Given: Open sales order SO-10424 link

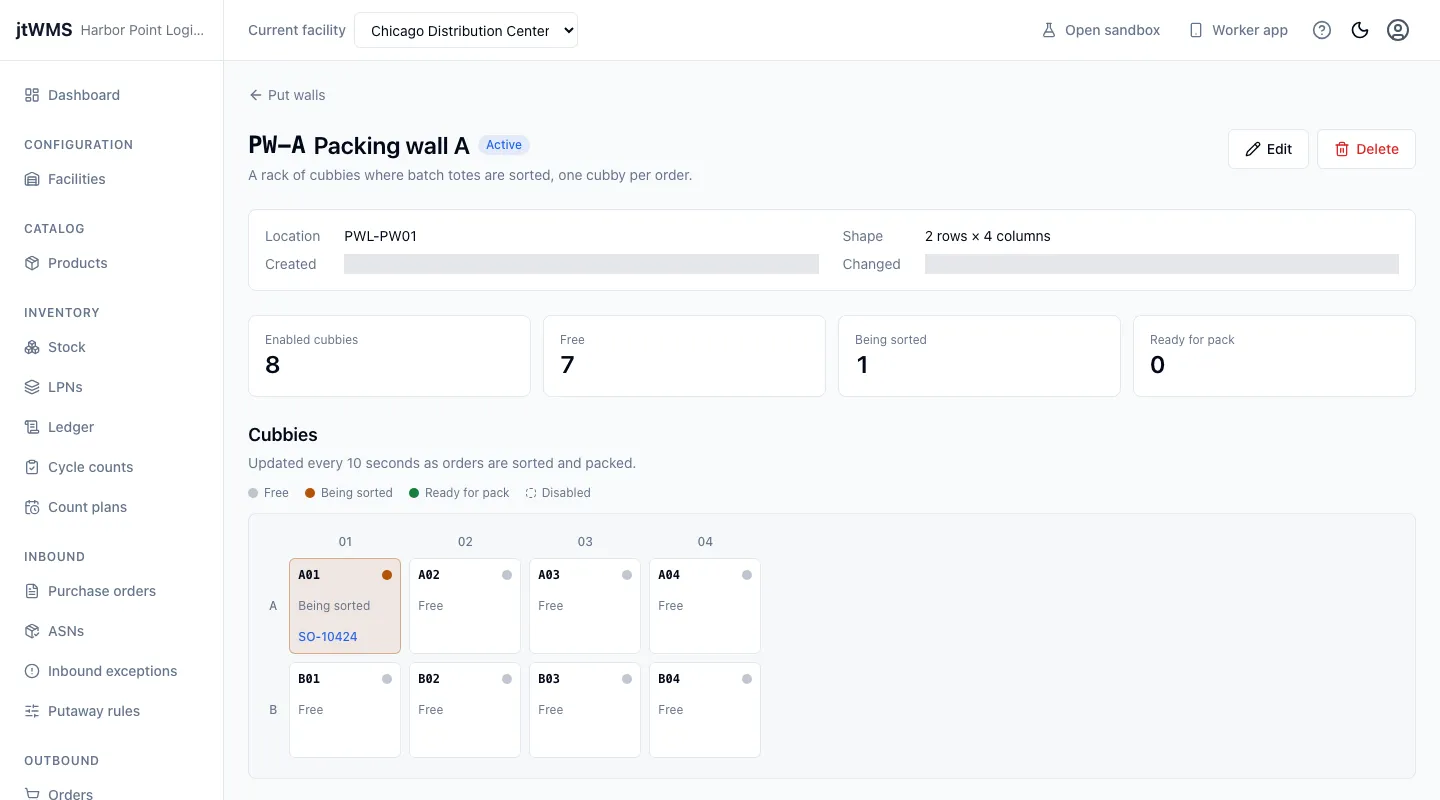Looking at the screenshot, I should click(x=328, y=636).
